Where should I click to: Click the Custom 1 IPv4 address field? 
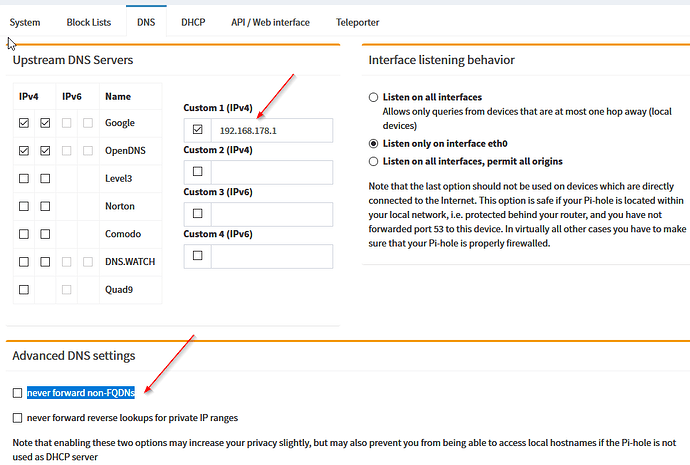click(x=272, y=130)
